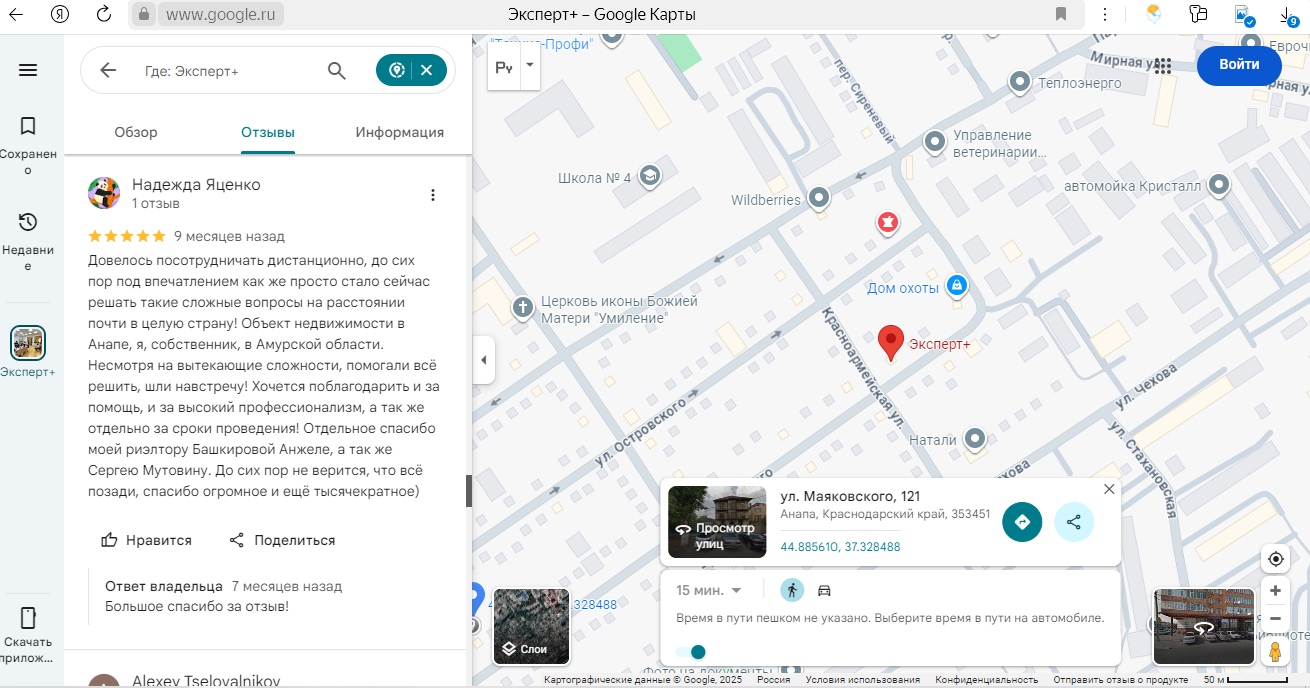The width and height of the screenshot is (1310, 688).
Task: Open the Недавние (Recent) history icon
Action: pos(28,222)
